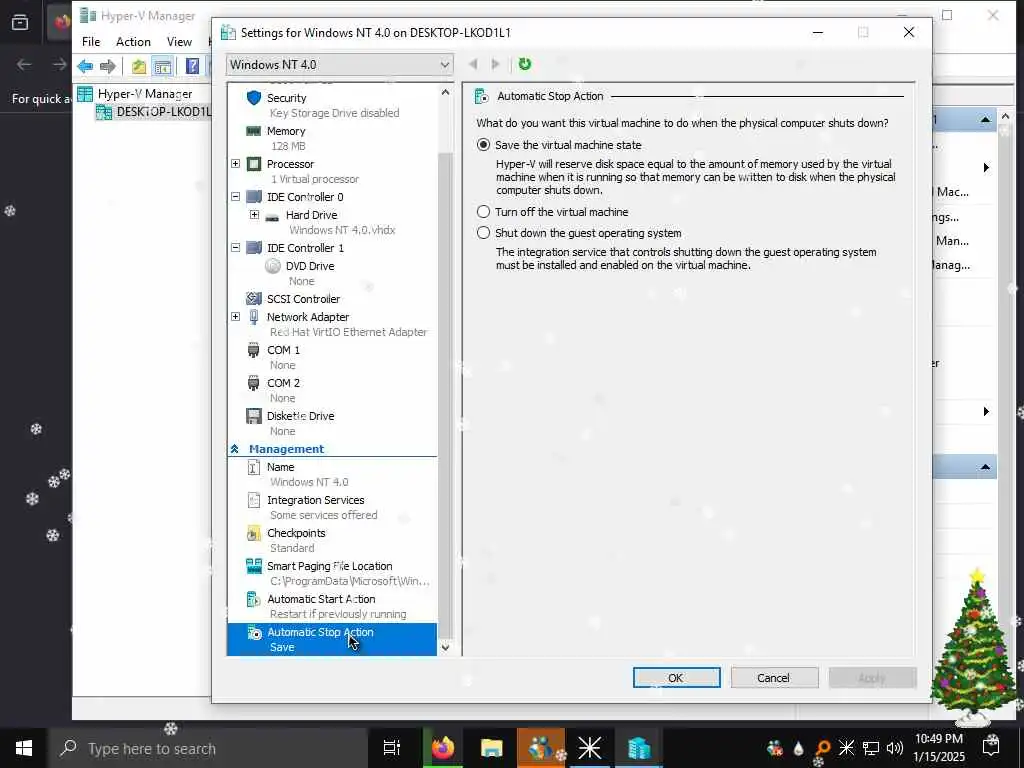Click the 10:49 PM clock in tray

pyautogui.click(x=939, y=739)
